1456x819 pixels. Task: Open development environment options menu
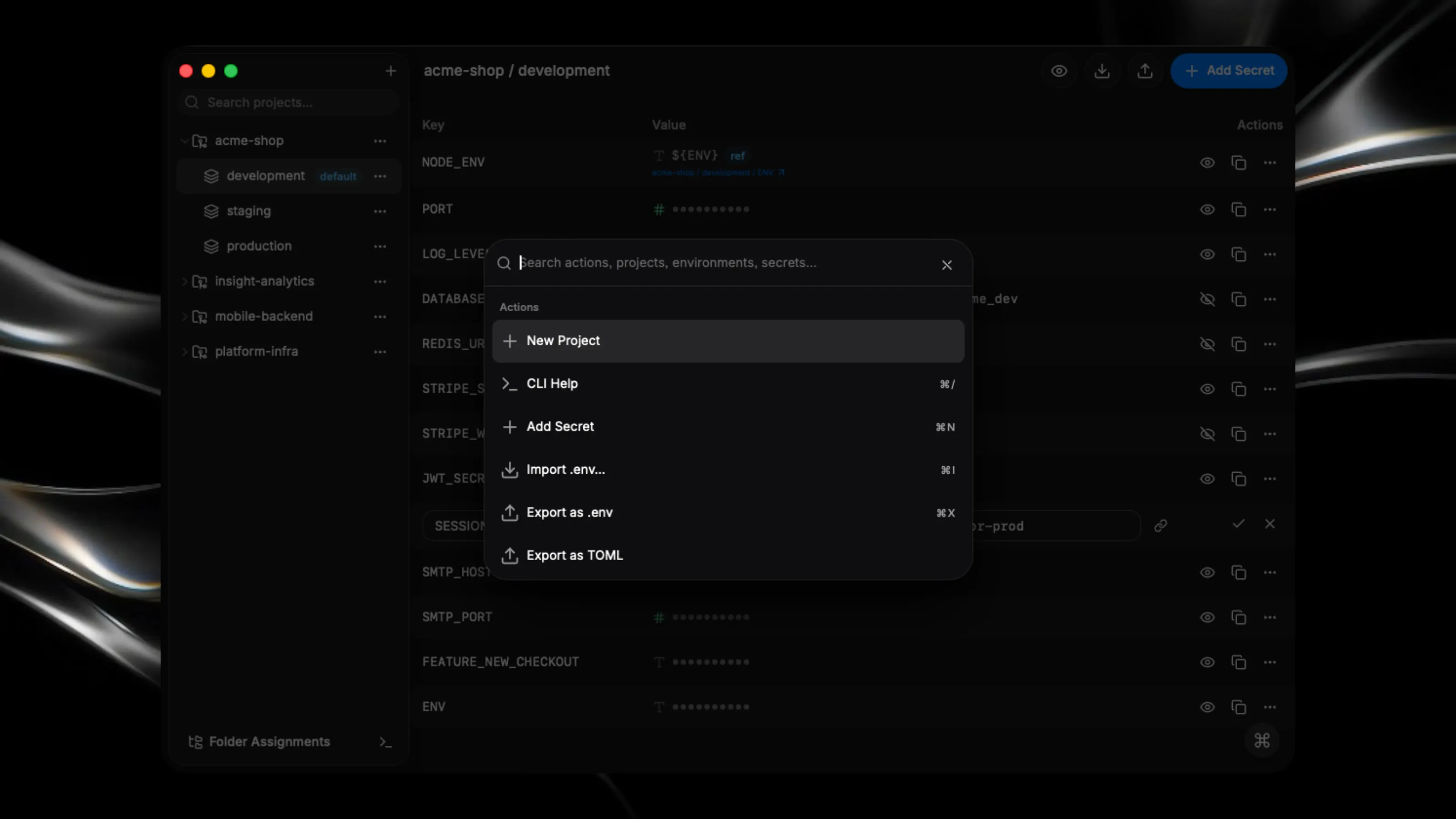point(380,176)
